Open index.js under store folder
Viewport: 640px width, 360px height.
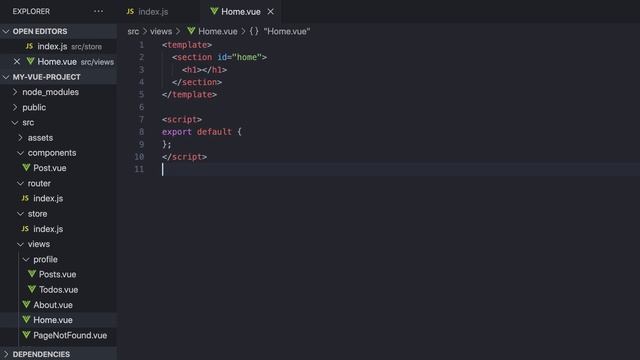point(48,229)
